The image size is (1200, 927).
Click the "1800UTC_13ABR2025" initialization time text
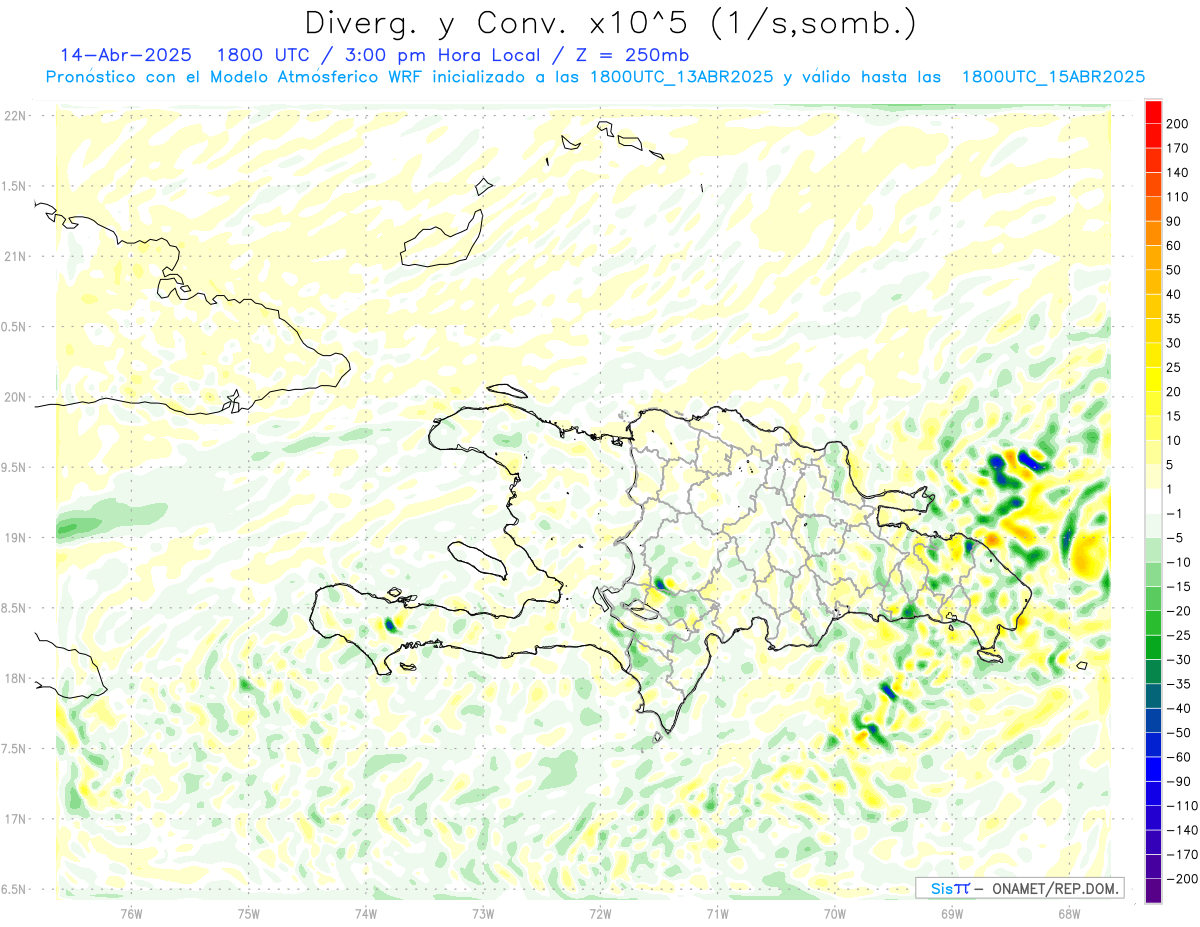pyautogui.click(x=682, y=77)
